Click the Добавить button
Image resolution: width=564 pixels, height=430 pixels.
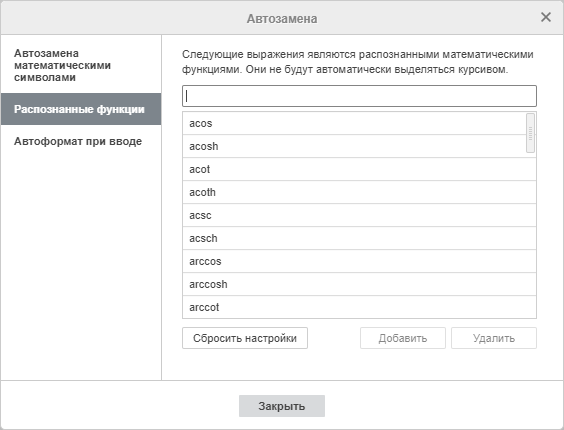(403, 338)
